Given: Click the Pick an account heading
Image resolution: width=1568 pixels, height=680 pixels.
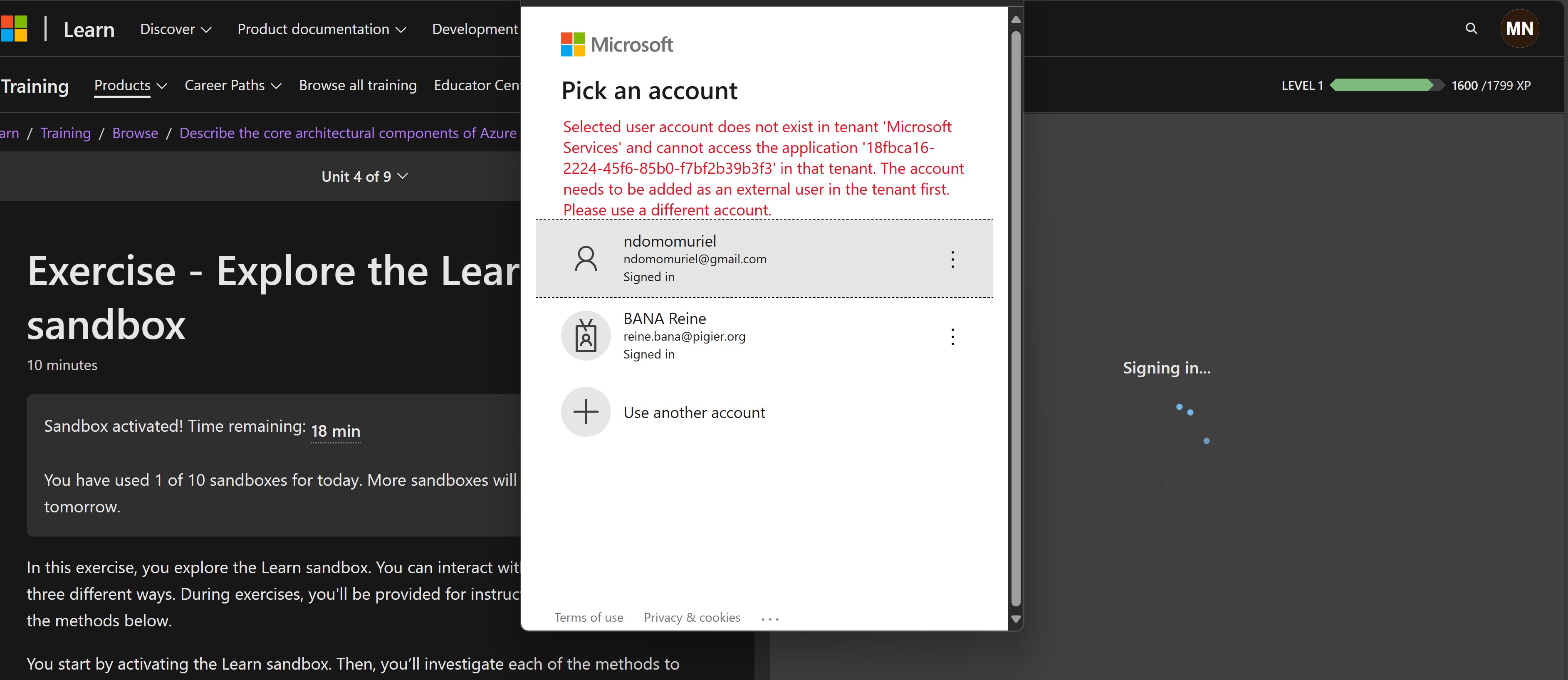Looking at the screenshot, I should (649, 91).
